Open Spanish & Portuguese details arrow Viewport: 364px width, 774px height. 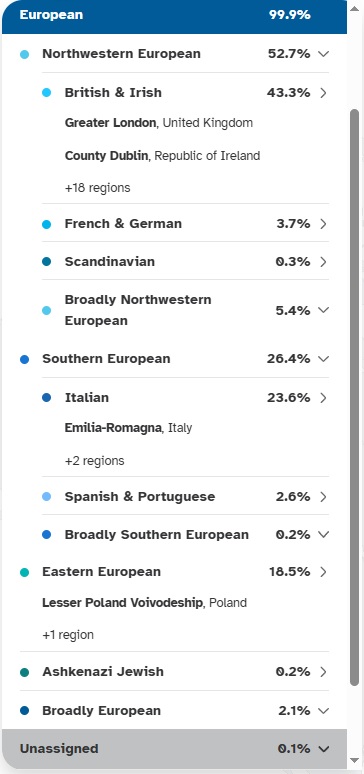324,497
